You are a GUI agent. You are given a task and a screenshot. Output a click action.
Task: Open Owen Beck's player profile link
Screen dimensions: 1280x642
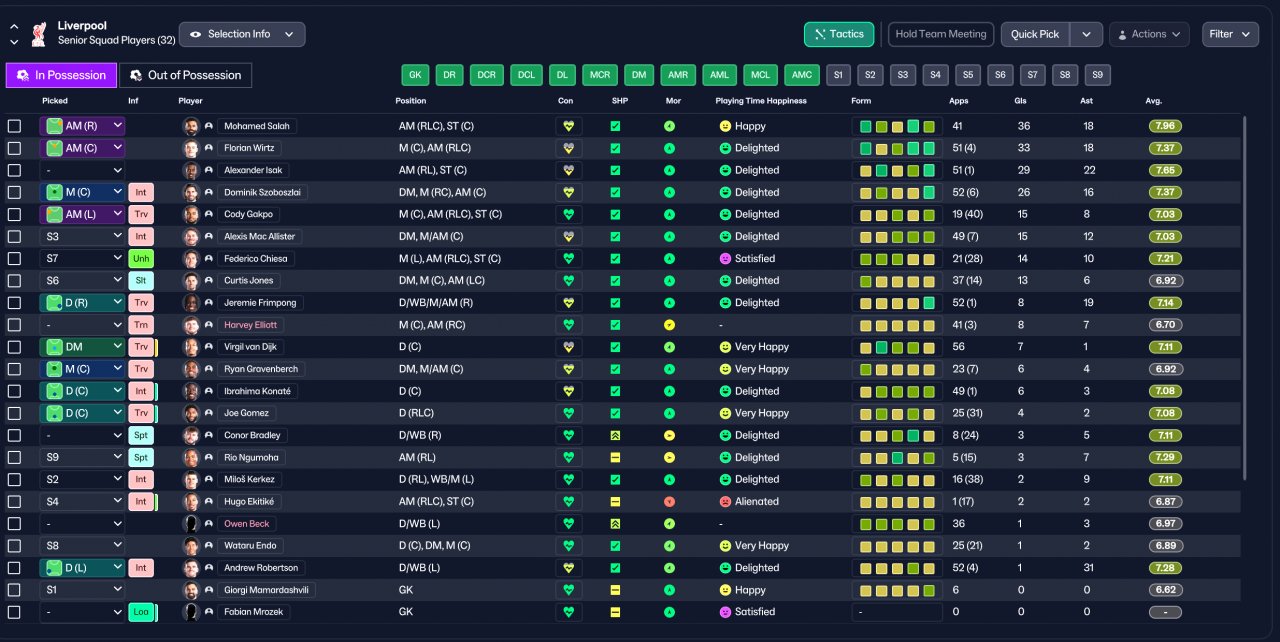coord(245,524)
